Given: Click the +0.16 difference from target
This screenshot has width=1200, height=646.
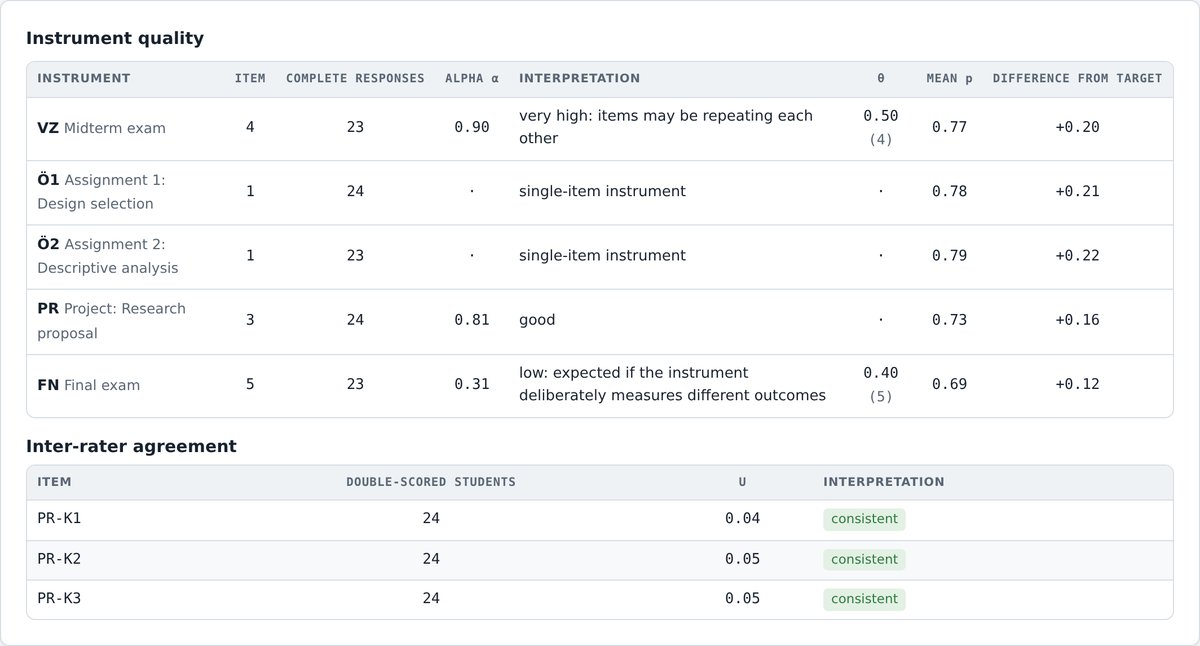Looking at the screenshot, I should [x=1077, y=320].
